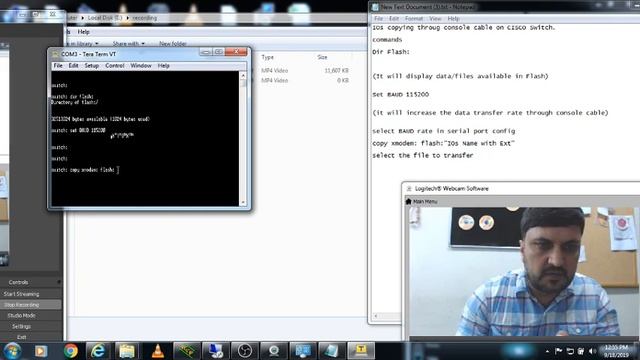Viewport: 640px width, 360px height.
Task: Select the 0 KB MP4 Video row
Action: pos(304,80)
